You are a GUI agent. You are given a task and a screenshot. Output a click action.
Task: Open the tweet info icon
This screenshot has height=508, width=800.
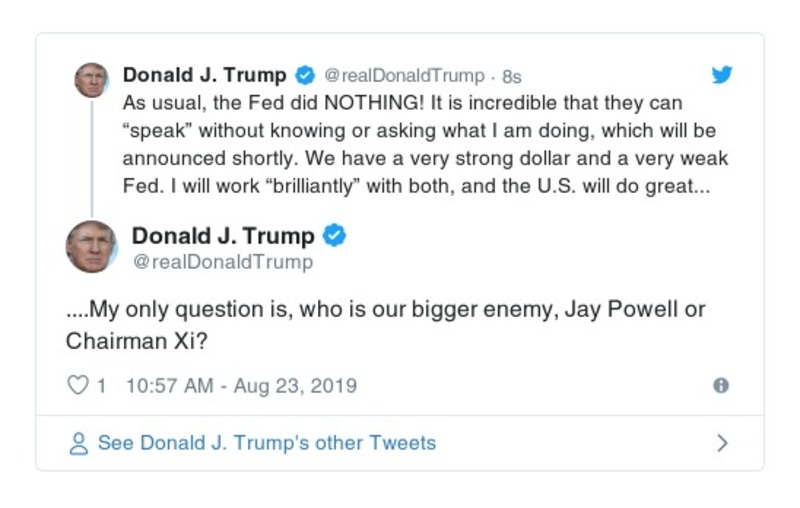720,386
